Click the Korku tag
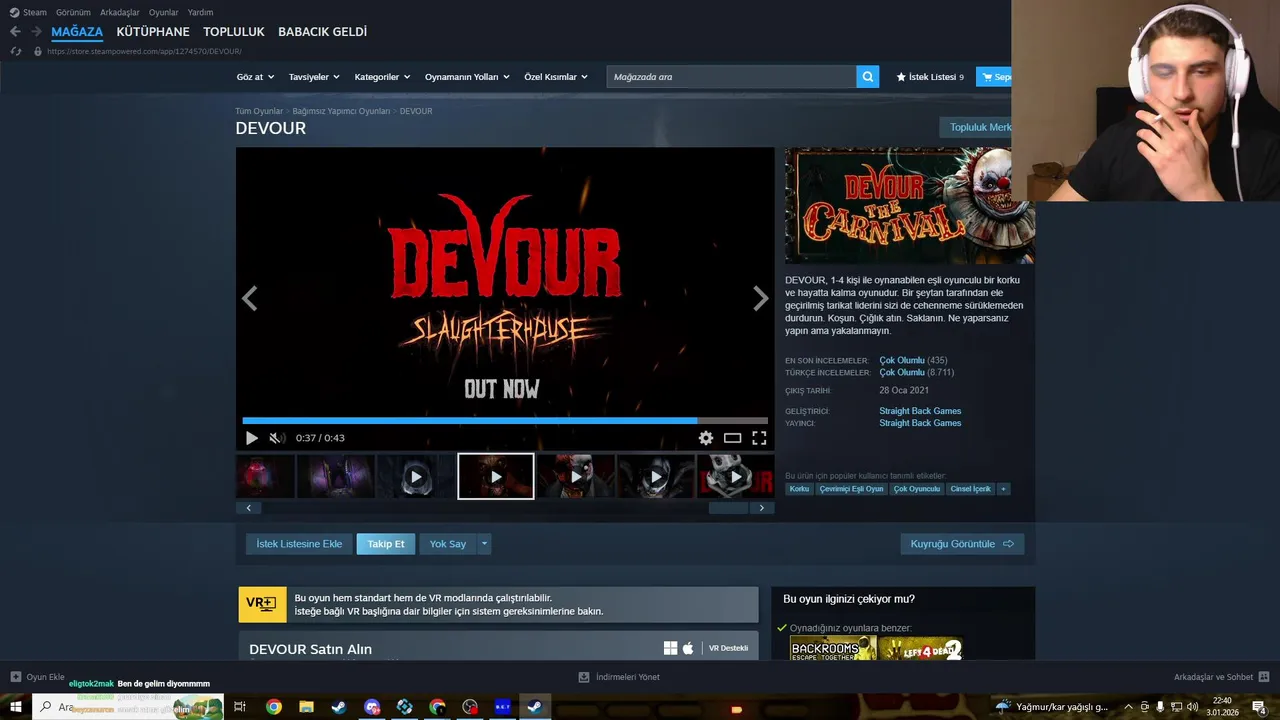Screen dimensions: 1280x720 pos(799,489)
